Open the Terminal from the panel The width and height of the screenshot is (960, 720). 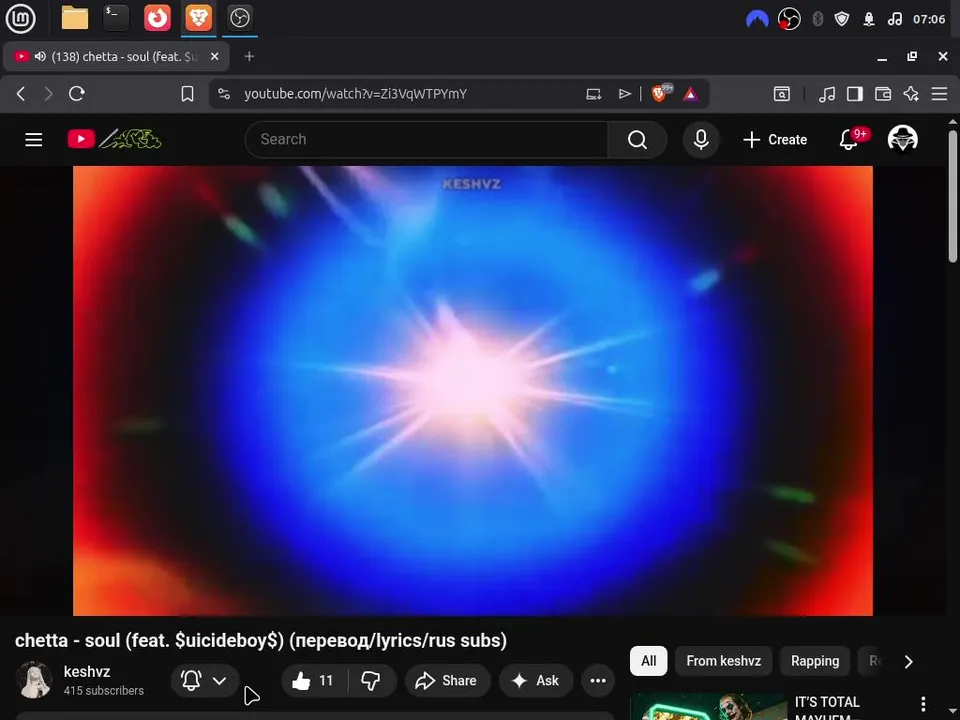point(116,18)
